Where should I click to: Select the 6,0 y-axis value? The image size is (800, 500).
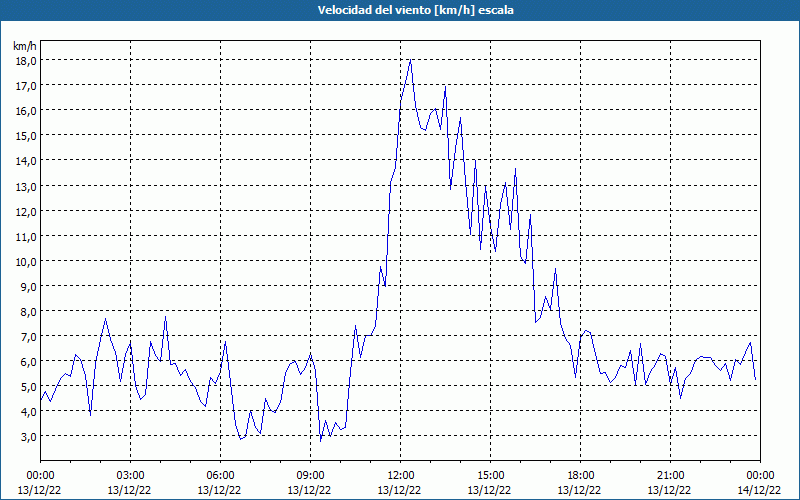[x=29, y=361]
